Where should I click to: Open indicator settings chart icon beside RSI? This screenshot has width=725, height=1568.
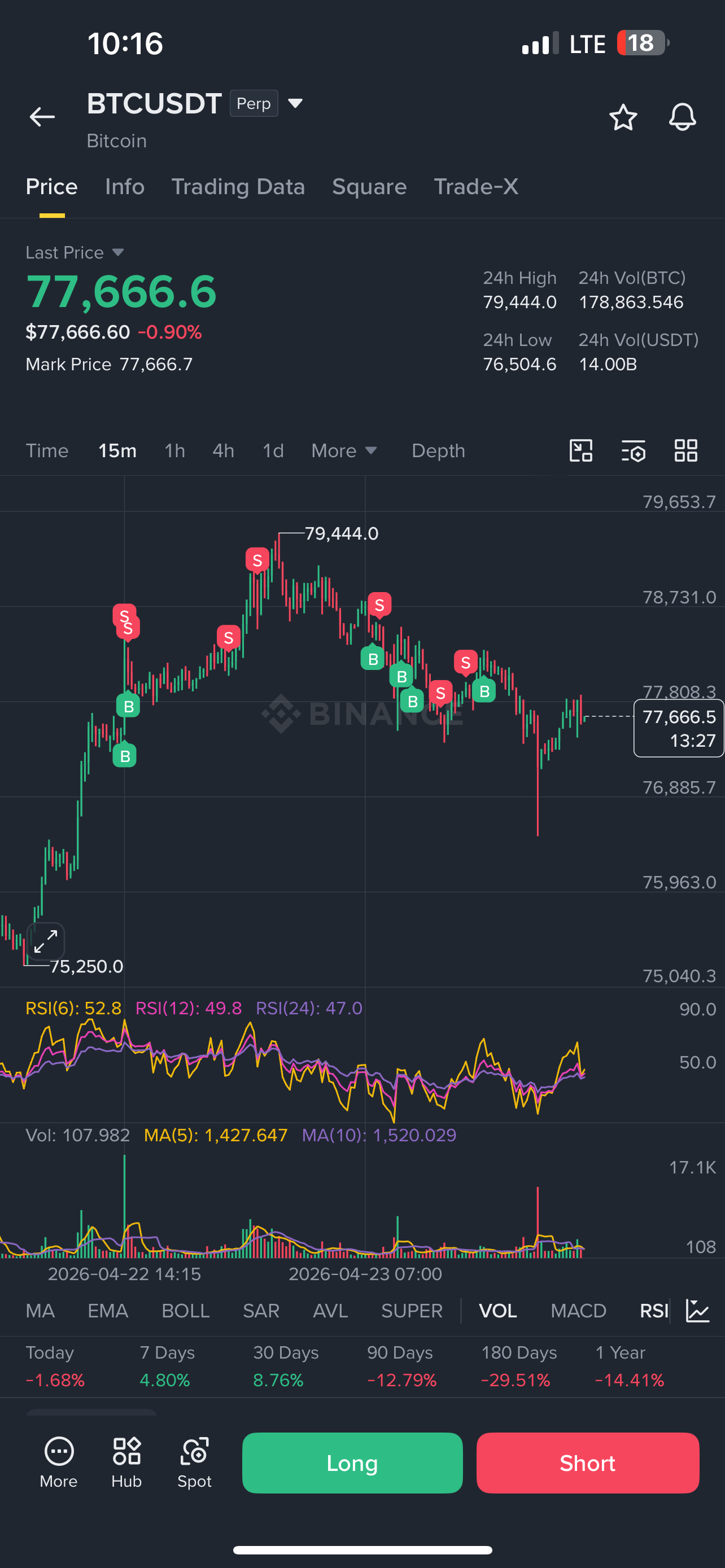697,1311
